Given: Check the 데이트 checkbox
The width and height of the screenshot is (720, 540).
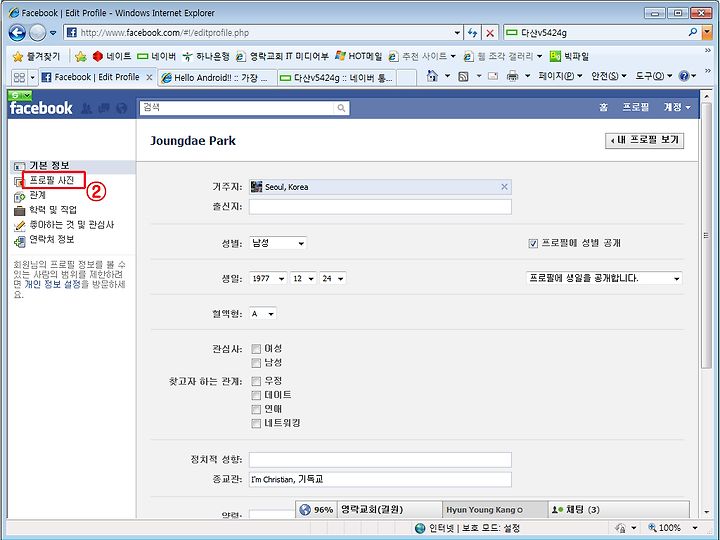Looking at the screenshot, I should 256,395.
